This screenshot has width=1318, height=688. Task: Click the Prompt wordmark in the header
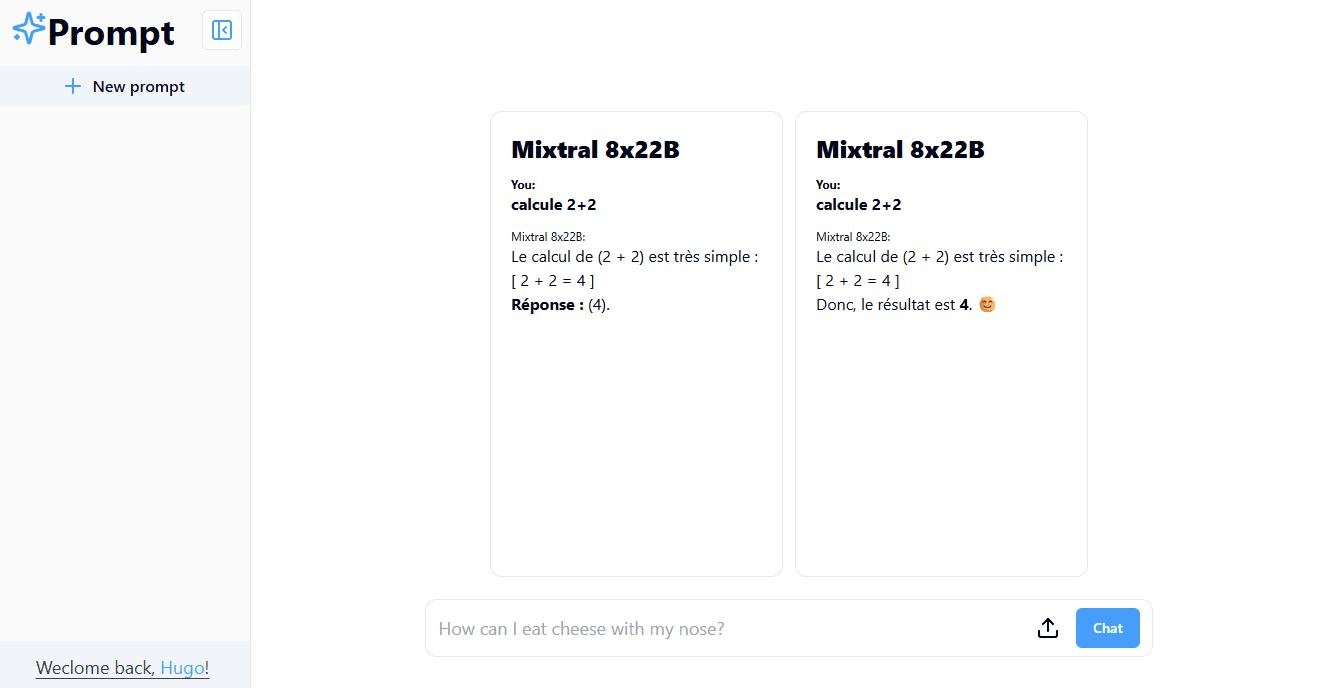[x=110, y=32]
